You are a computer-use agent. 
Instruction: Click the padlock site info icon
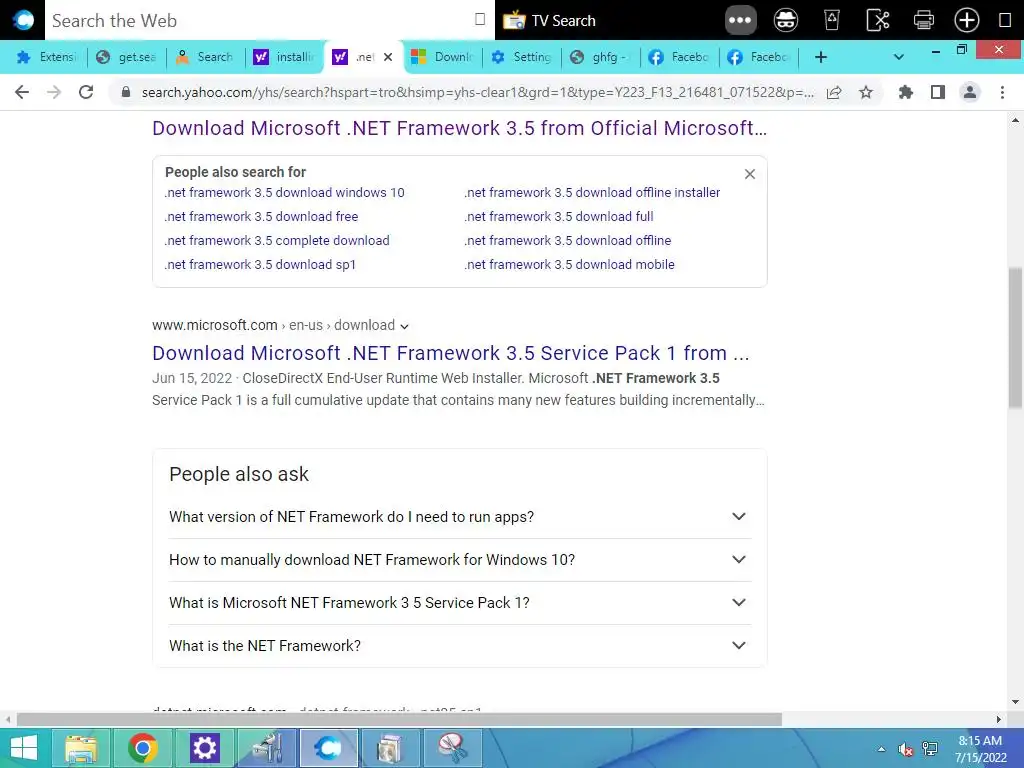pyautogui.click(x=126, y=92)
